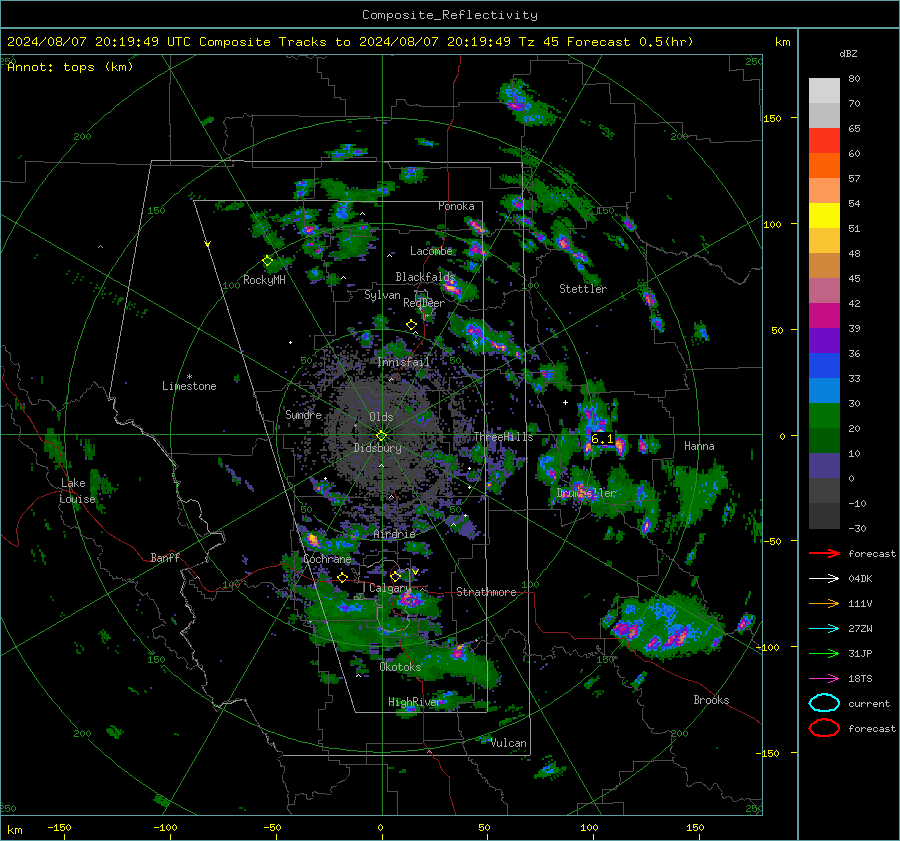Screen dimensions: 900x841
Task: Click the Calgary city label
Action: pos(390,588)
